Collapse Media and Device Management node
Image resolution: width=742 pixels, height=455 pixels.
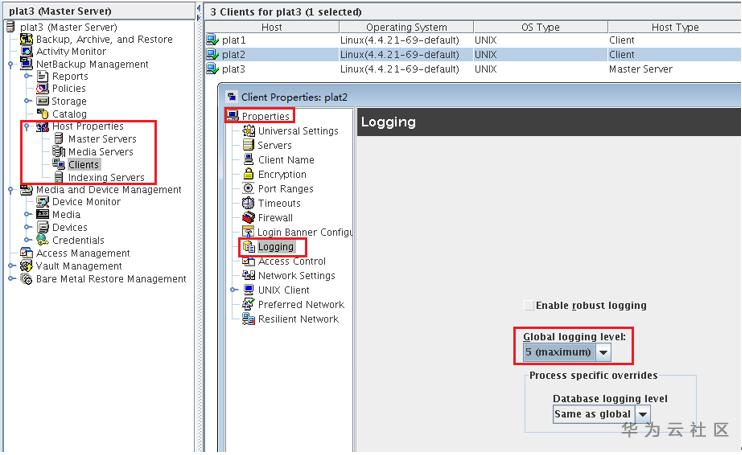[x=11, y=190]
